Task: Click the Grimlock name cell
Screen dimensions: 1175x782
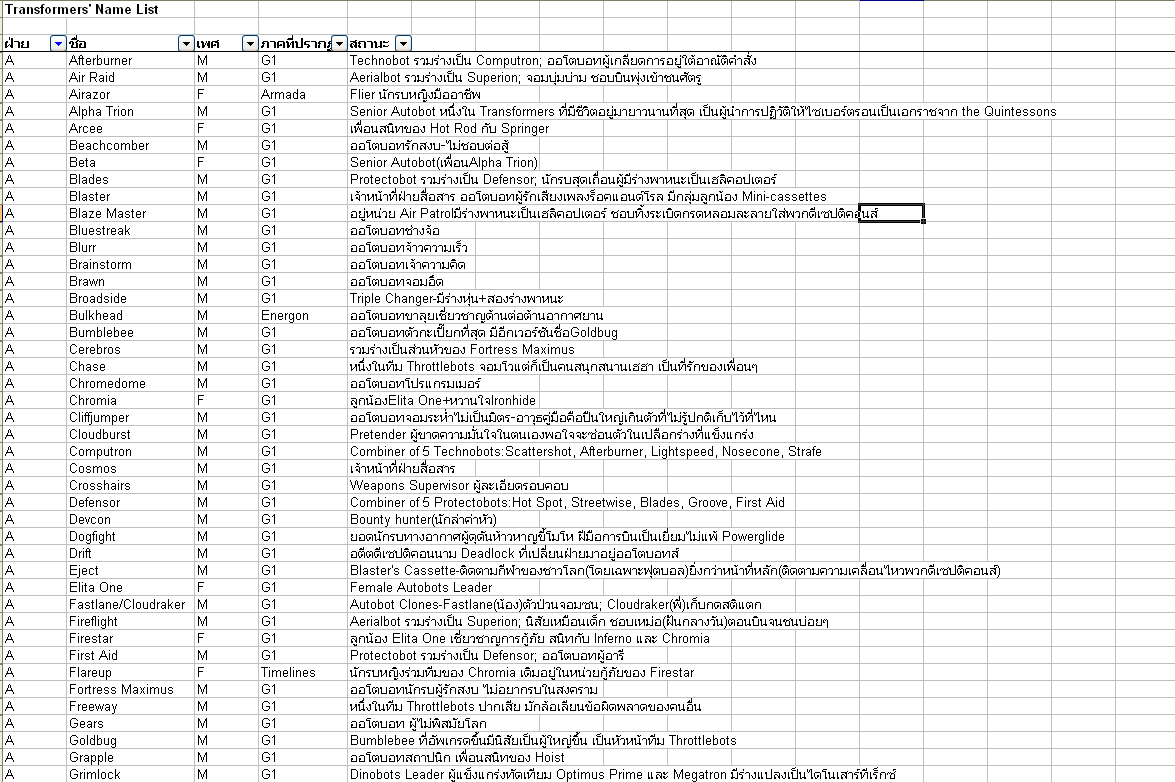Action: point(130,775)
